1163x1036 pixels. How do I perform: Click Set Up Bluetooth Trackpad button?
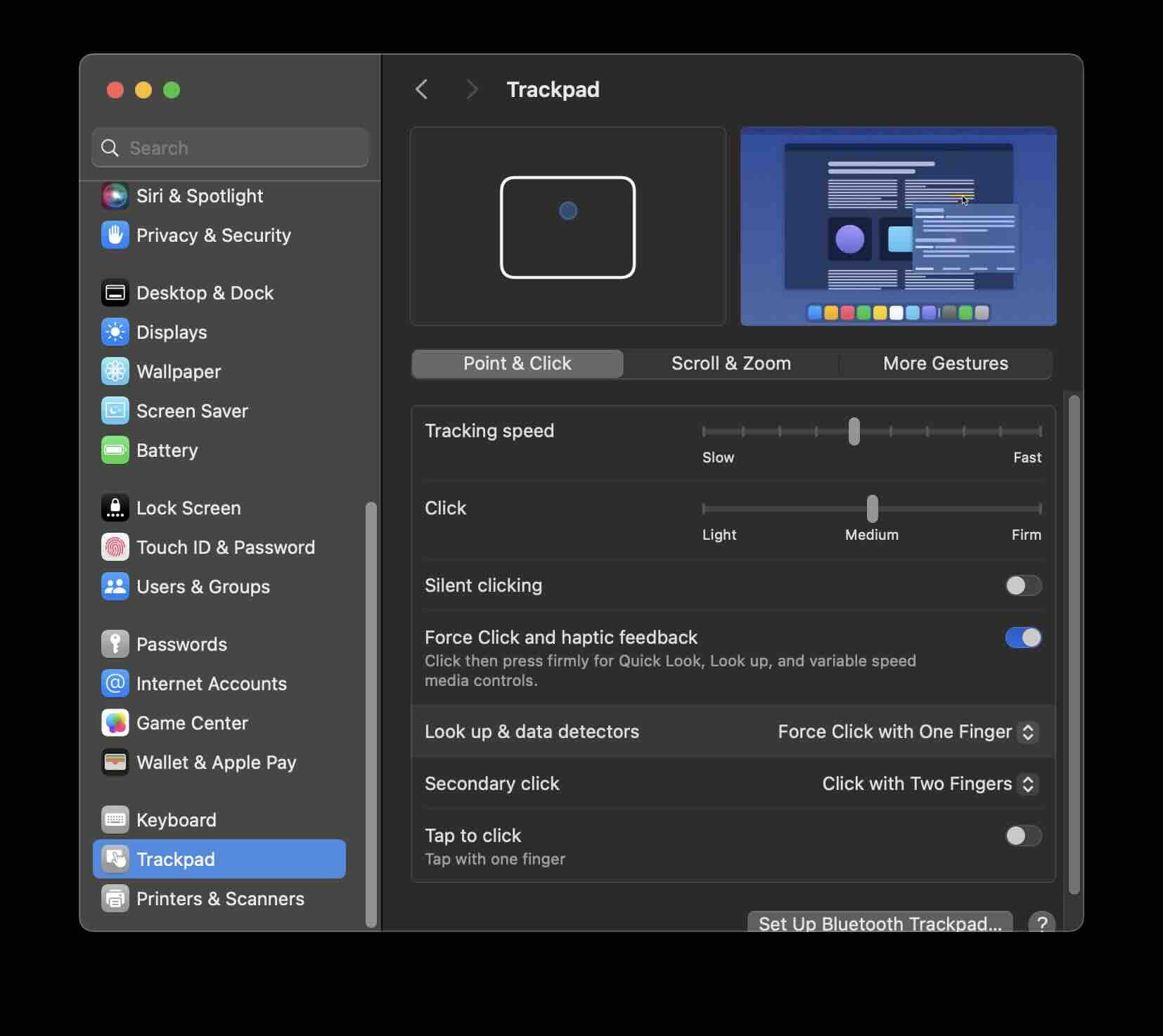point(880,922)
